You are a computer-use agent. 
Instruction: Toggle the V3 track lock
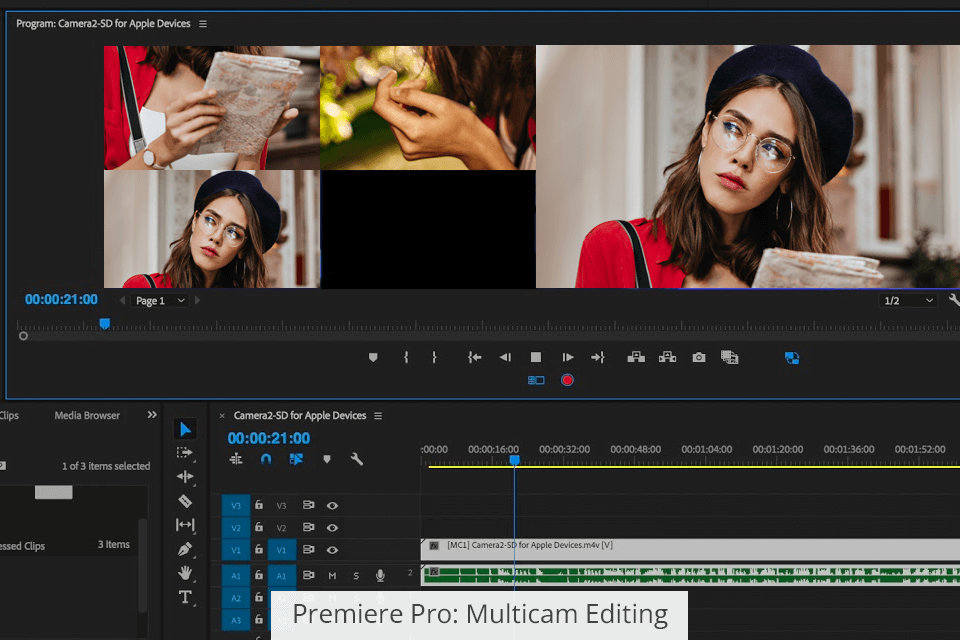click(259, 505)
